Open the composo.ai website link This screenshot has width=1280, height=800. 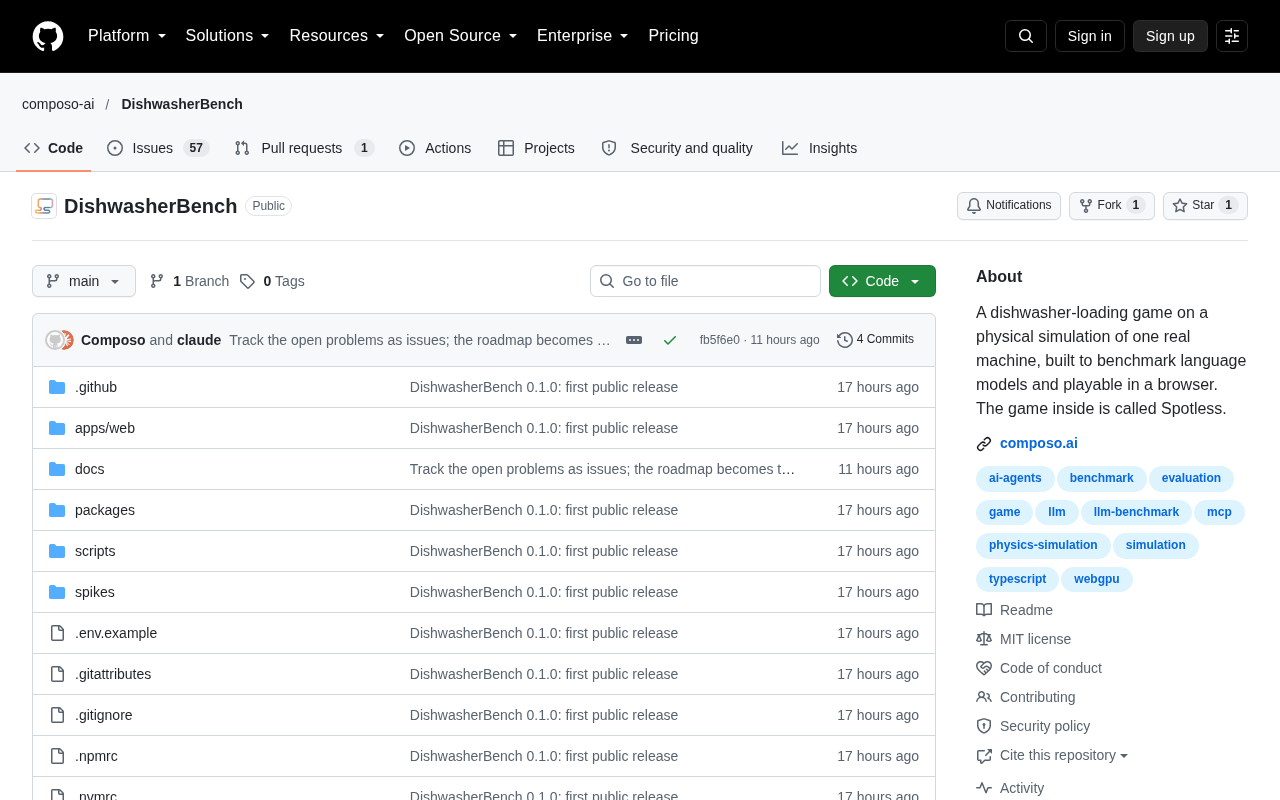(1039, 443)
